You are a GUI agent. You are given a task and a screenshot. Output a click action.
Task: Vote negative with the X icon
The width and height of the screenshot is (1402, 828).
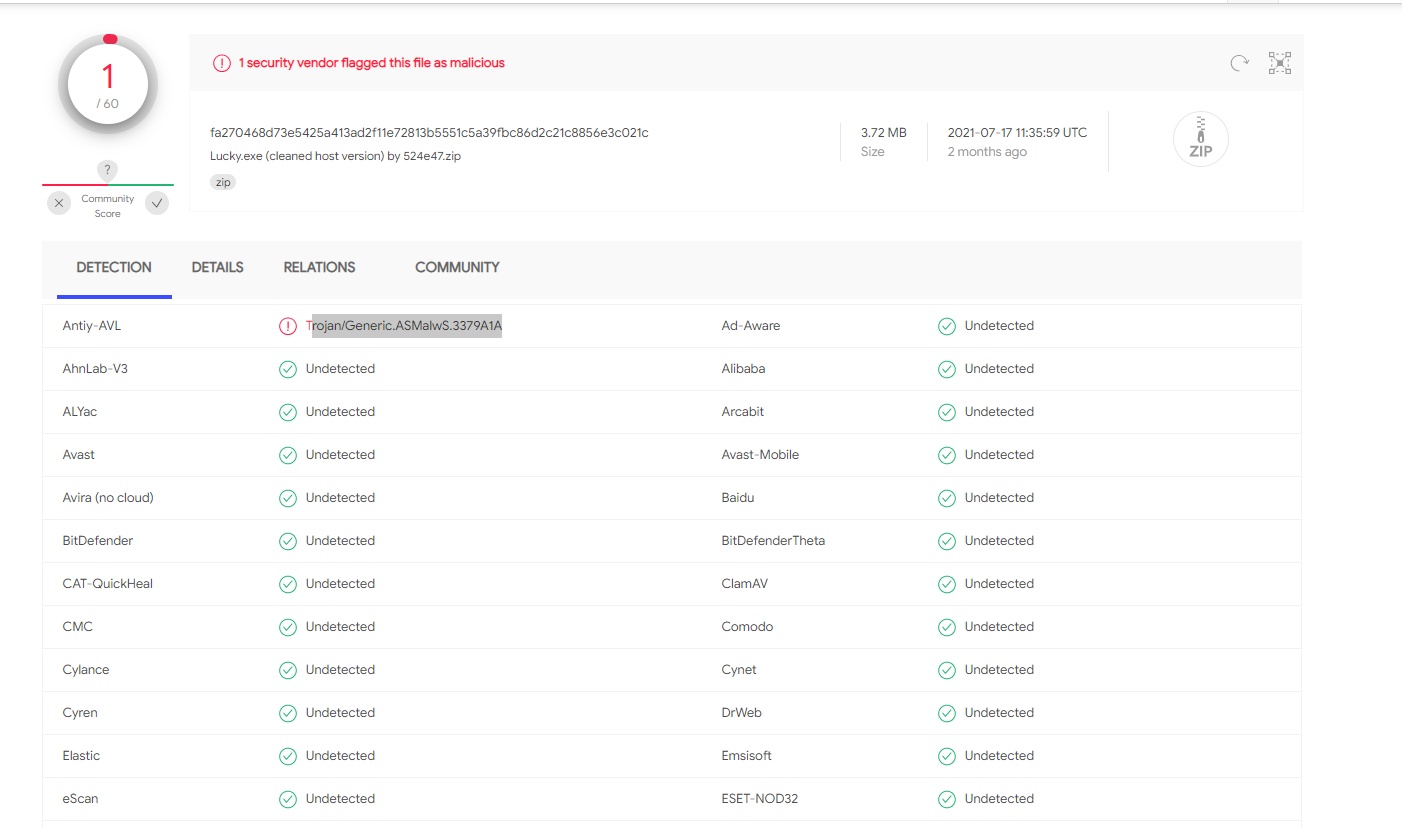pos(59,203)
